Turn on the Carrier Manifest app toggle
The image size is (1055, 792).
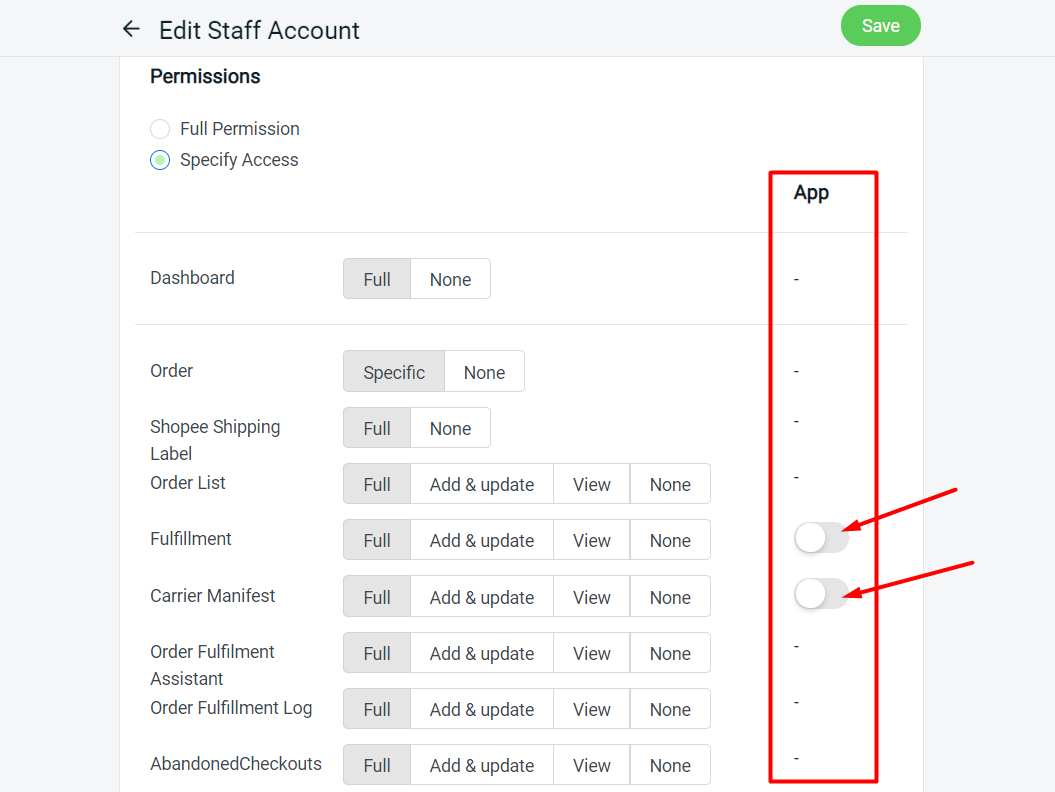click(820, 594)
